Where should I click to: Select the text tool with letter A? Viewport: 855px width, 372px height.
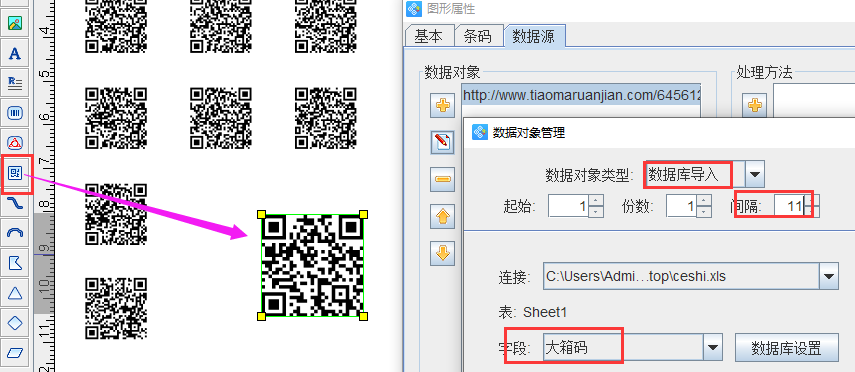pyautogui.click(x=15, y=53)
